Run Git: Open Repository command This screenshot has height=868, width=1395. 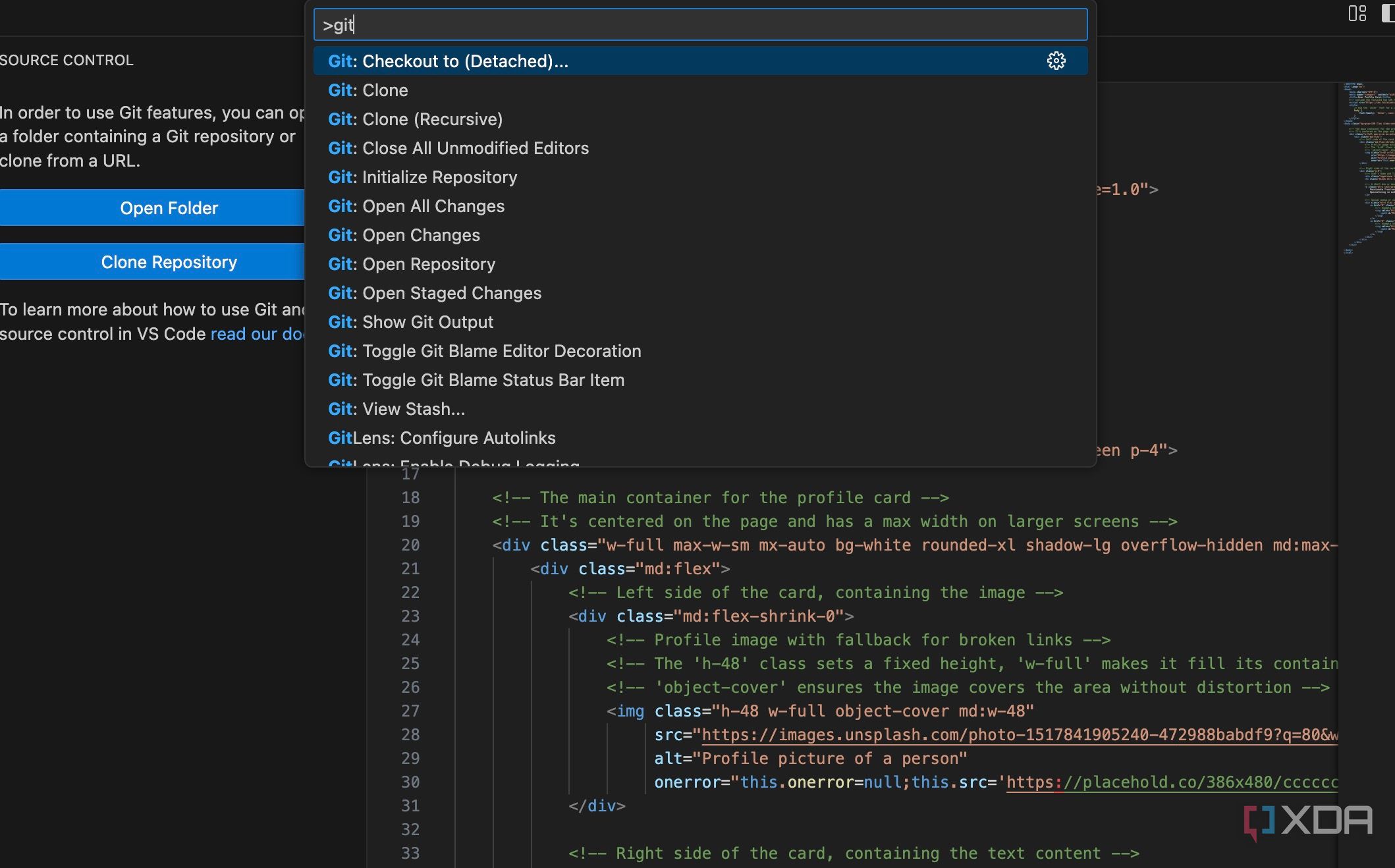pos(700,264)
